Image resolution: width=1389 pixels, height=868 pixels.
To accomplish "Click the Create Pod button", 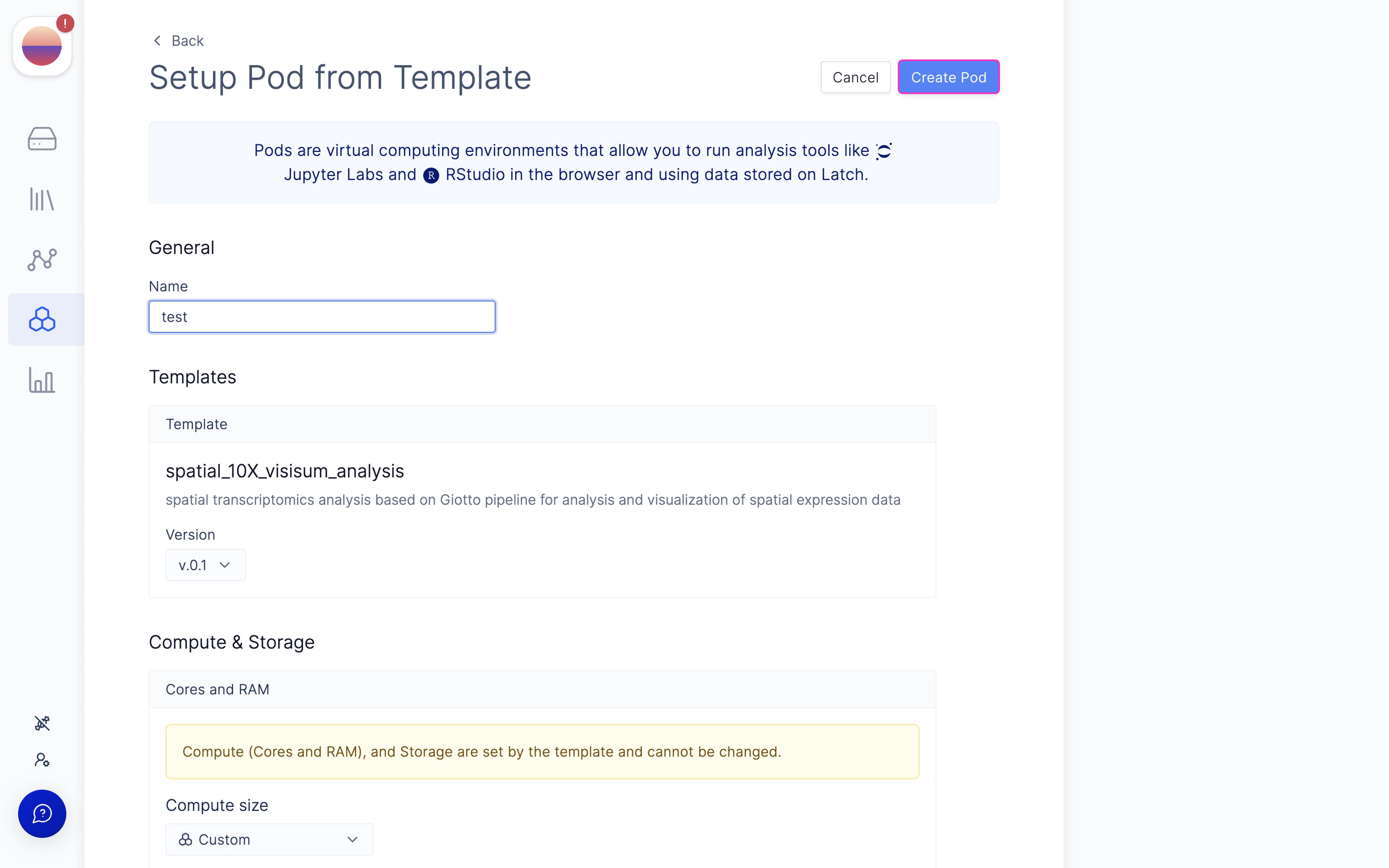I will (948, 77).
